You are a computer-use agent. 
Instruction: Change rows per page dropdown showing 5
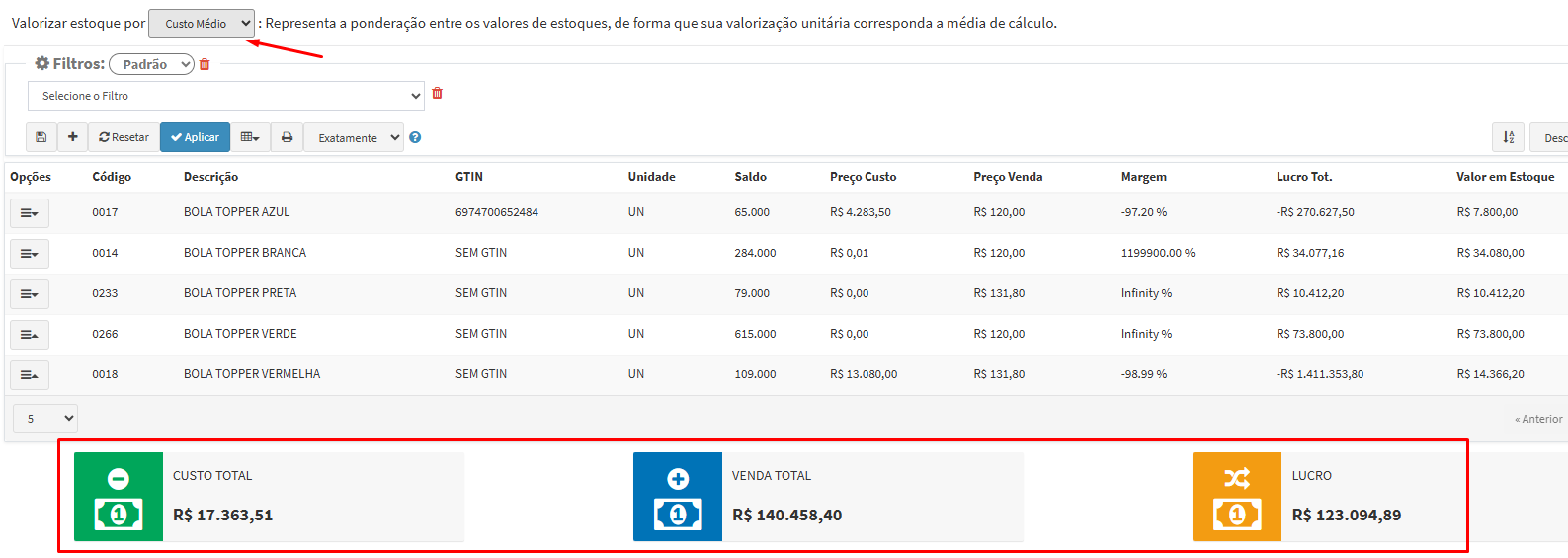click(x=45, y=419)
